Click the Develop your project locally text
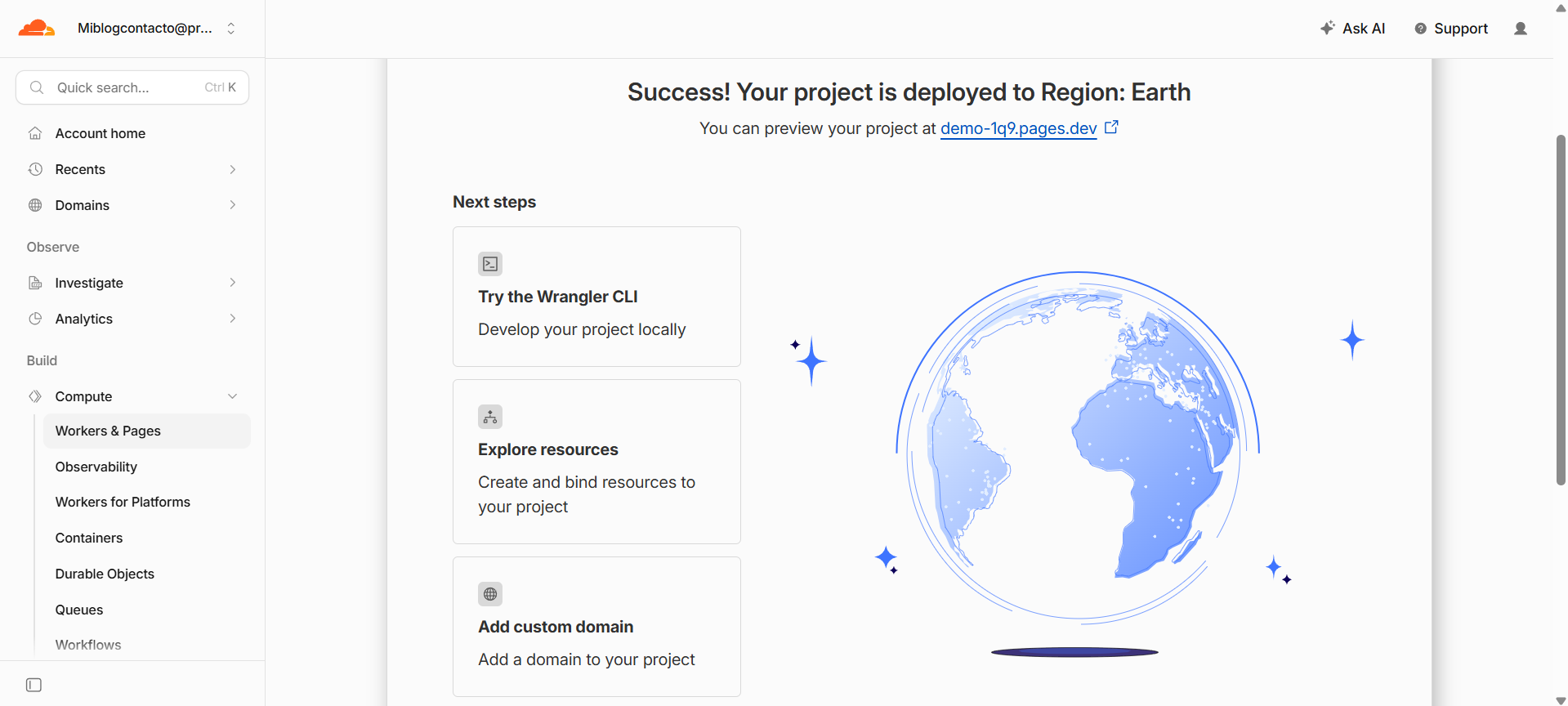The height and width of the screenshot is (706, 1568). pos(582,329)
